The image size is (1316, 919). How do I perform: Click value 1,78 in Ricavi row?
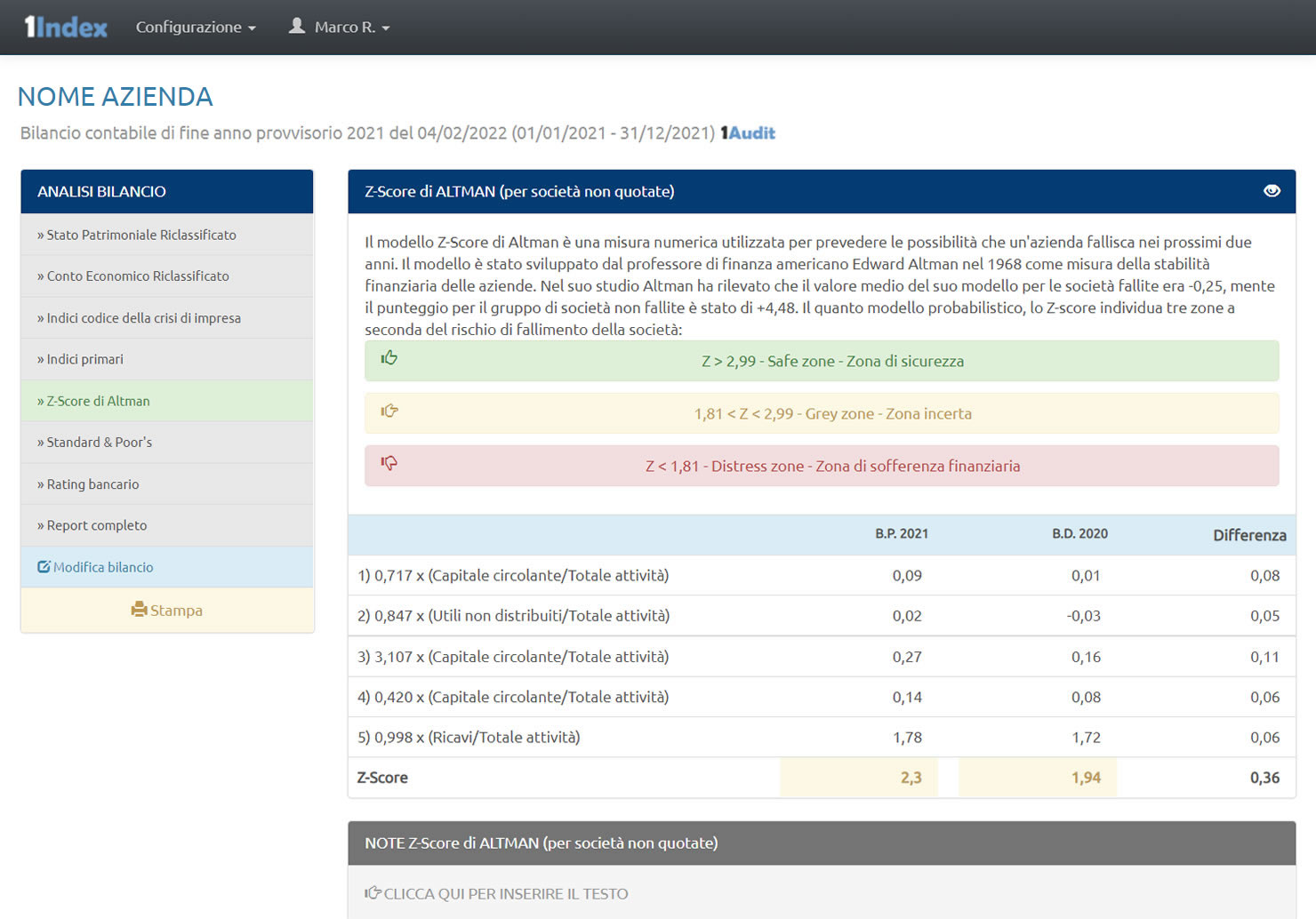(907, 738)
